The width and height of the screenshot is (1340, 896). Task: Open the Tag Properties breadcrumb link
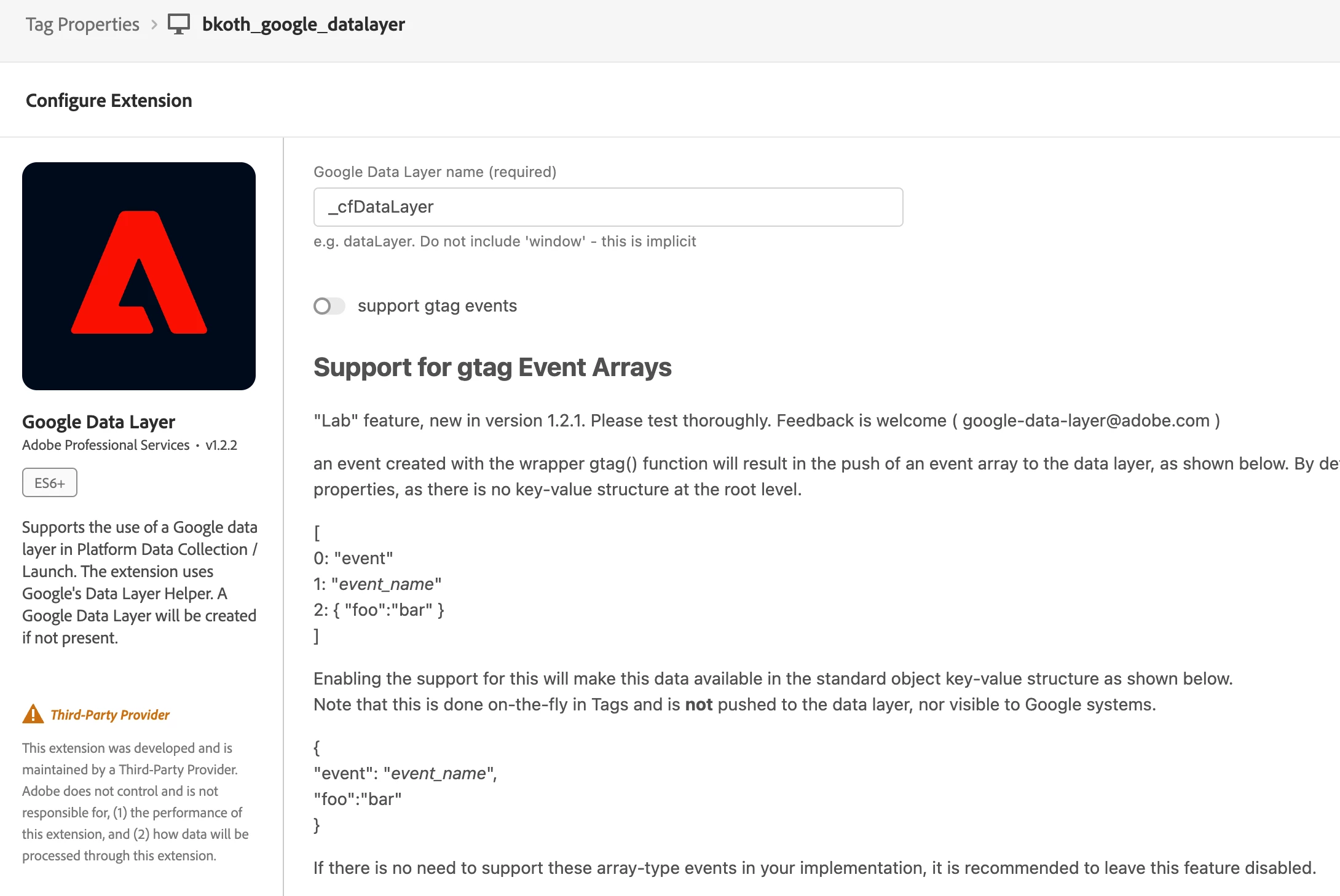82,25
